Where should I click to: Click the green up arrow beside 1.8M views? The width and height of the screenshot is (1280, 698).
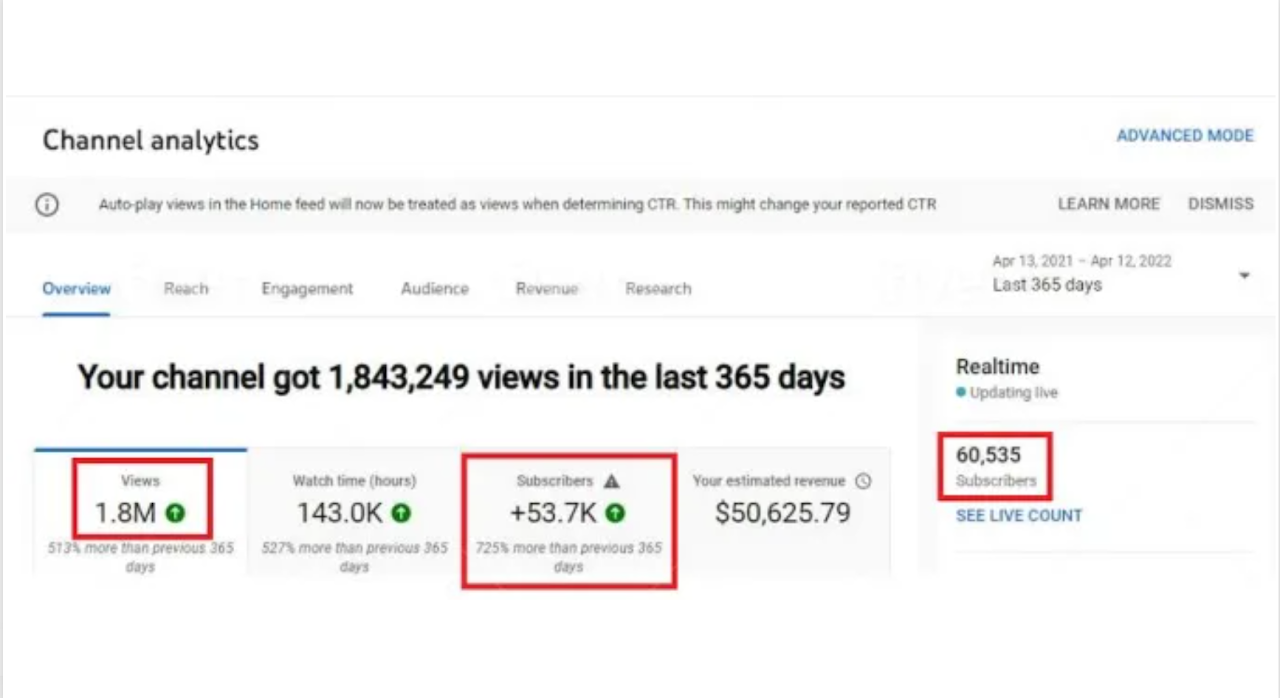(x=176, y=514)
